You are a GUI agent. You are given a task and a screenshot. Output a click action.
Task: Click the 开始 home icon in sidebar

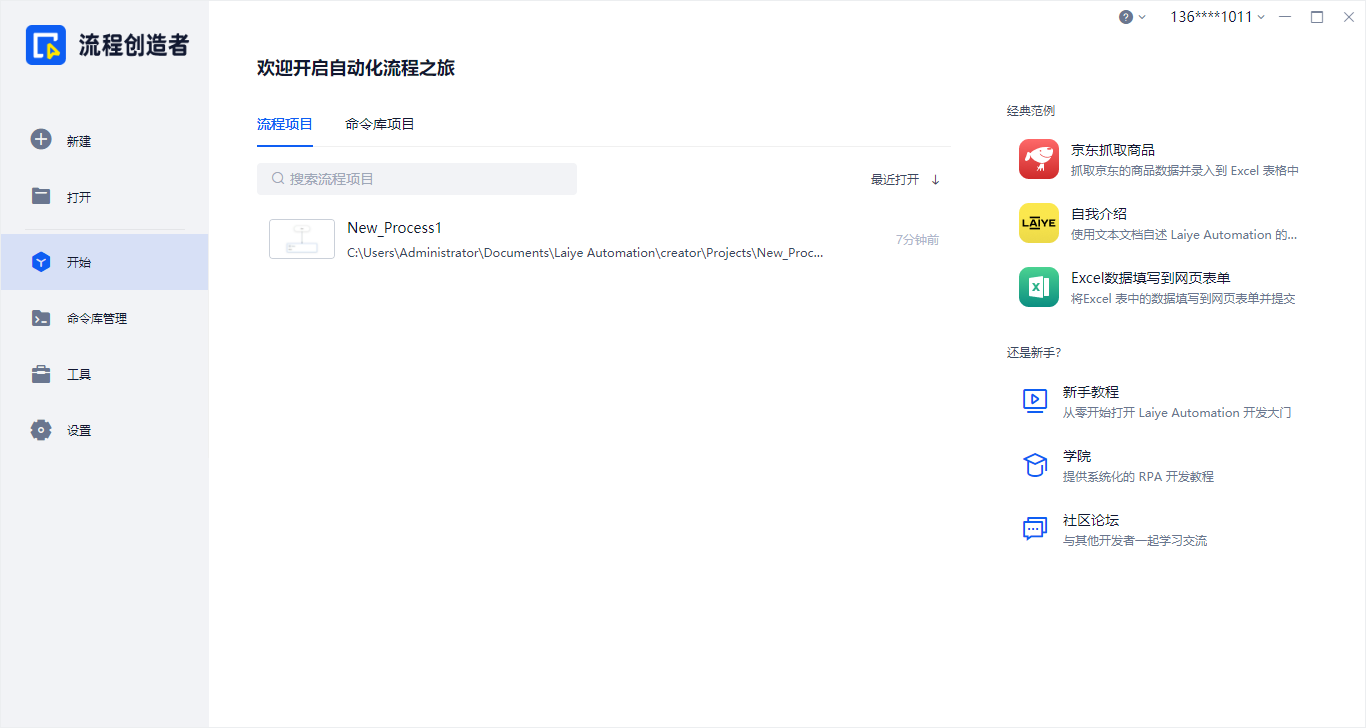[40, 261]
